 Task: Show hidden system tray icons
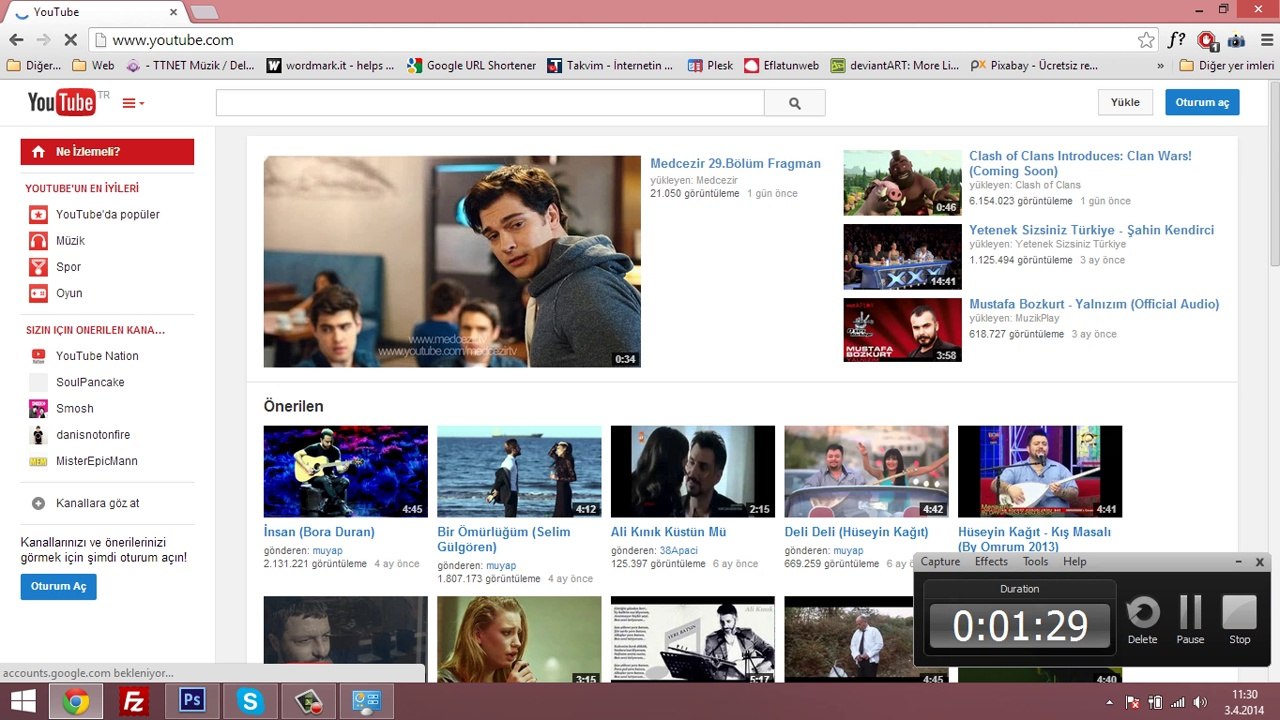coord(1109,702)
